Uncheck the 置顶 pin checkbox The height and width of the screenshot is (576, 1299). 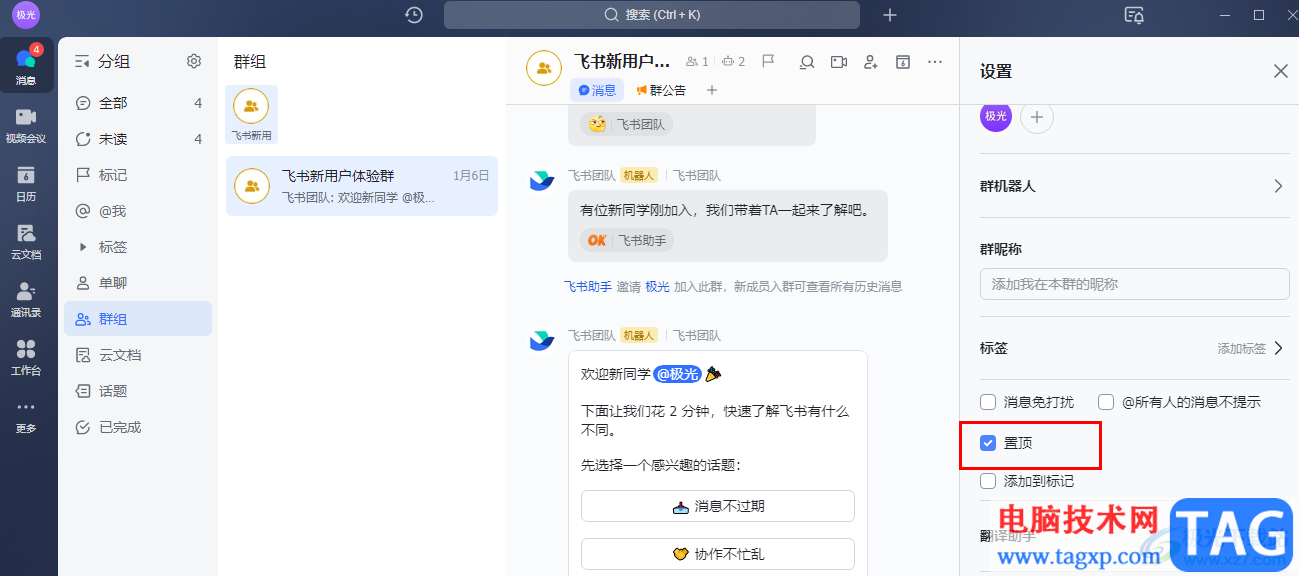[x=988, y=442]
